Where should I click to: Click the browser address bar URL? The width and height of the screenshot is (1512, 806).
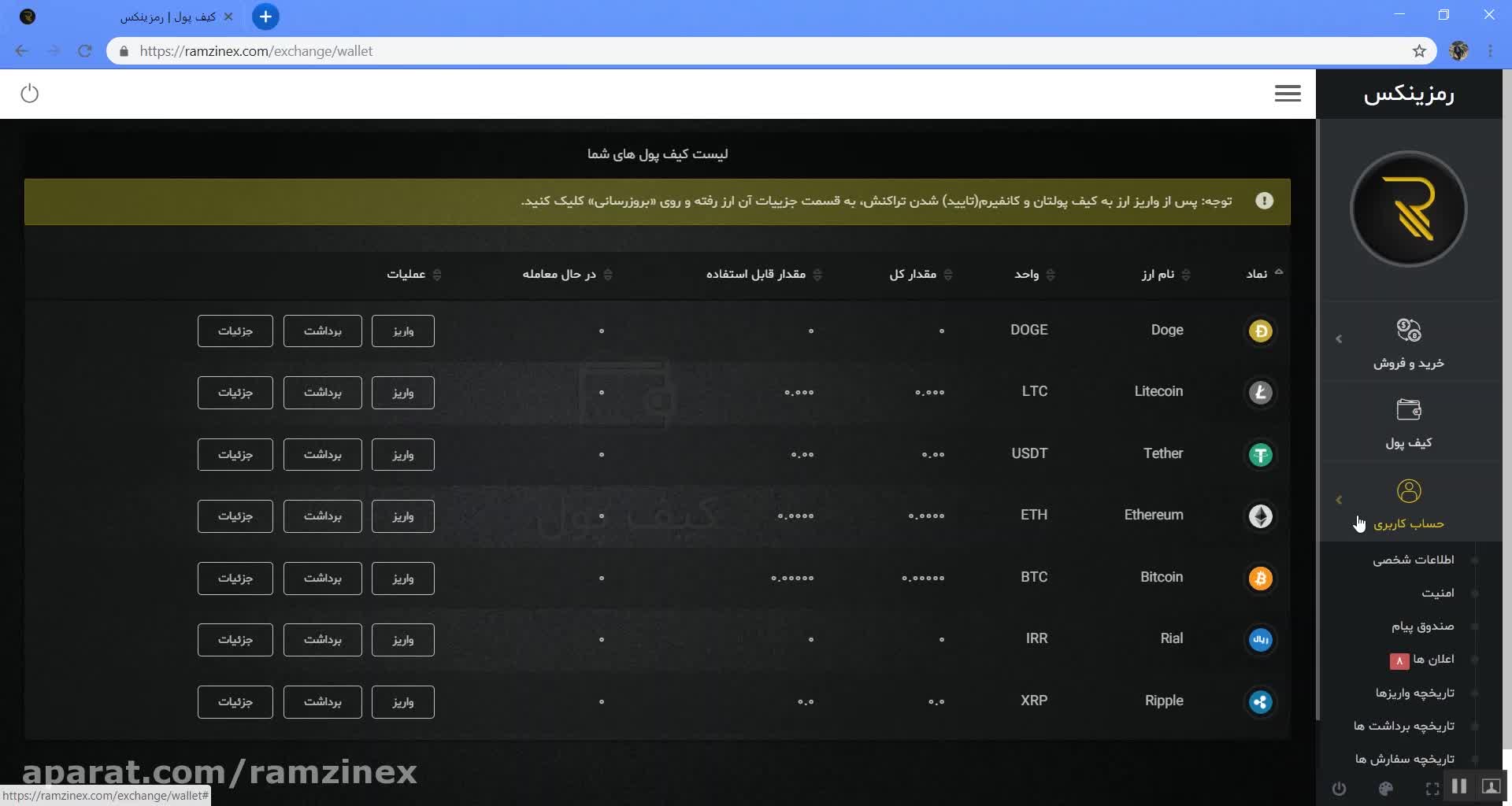pos(256,51)
